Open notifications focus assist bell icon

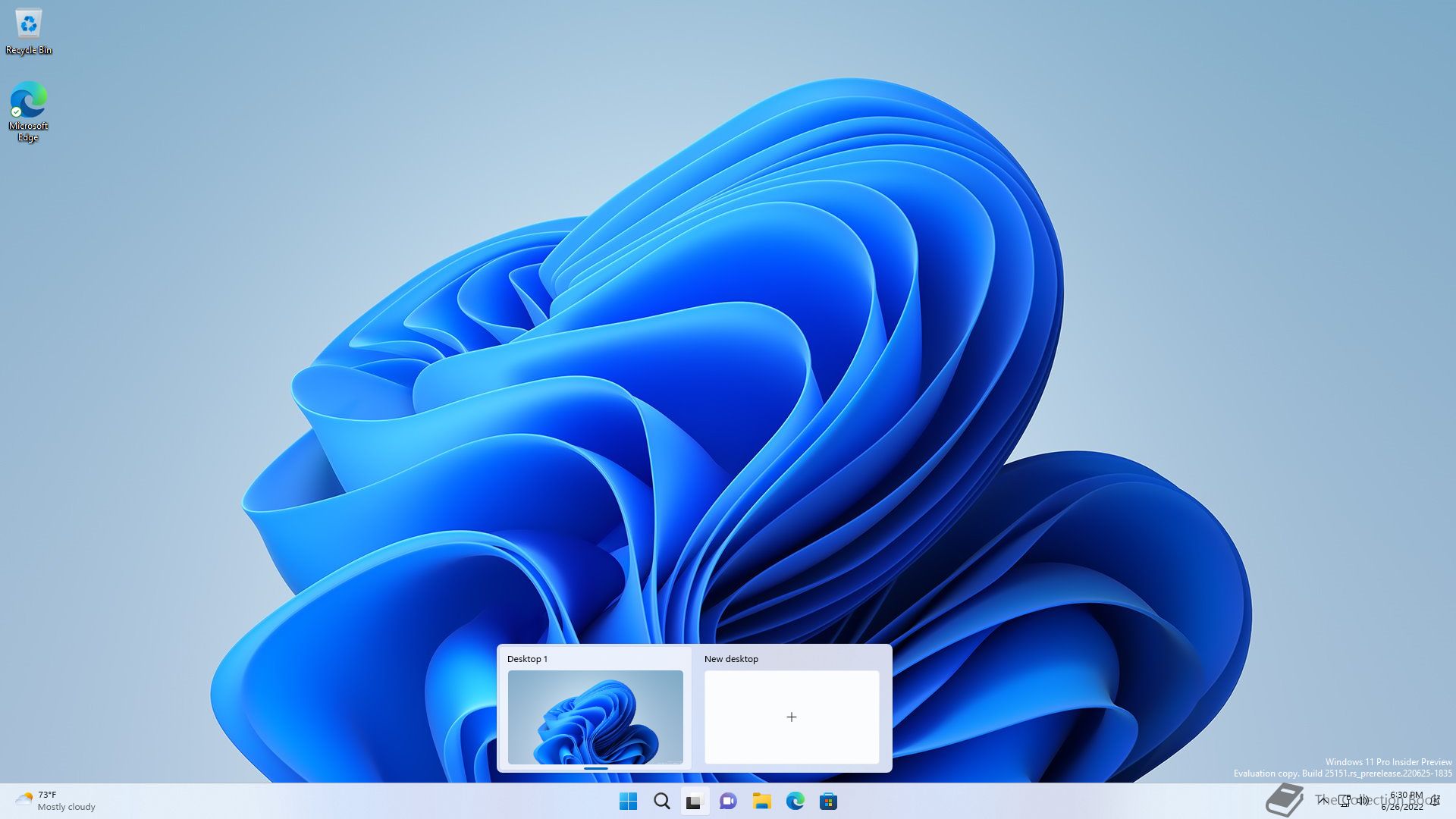click(x=1436, y=800)
